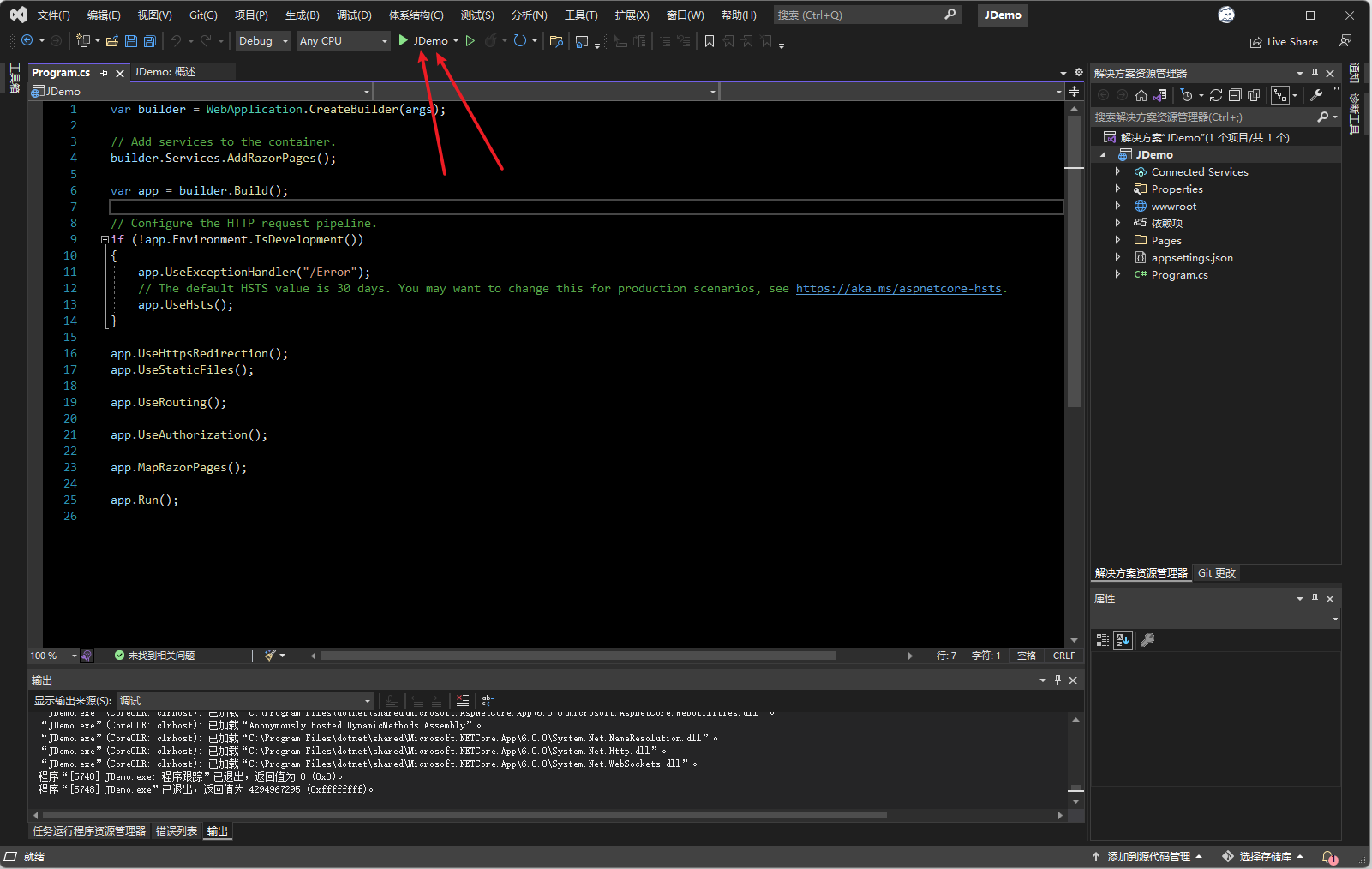
Task: Click the Save All icon in the toolbar
Action: [150, 41]
